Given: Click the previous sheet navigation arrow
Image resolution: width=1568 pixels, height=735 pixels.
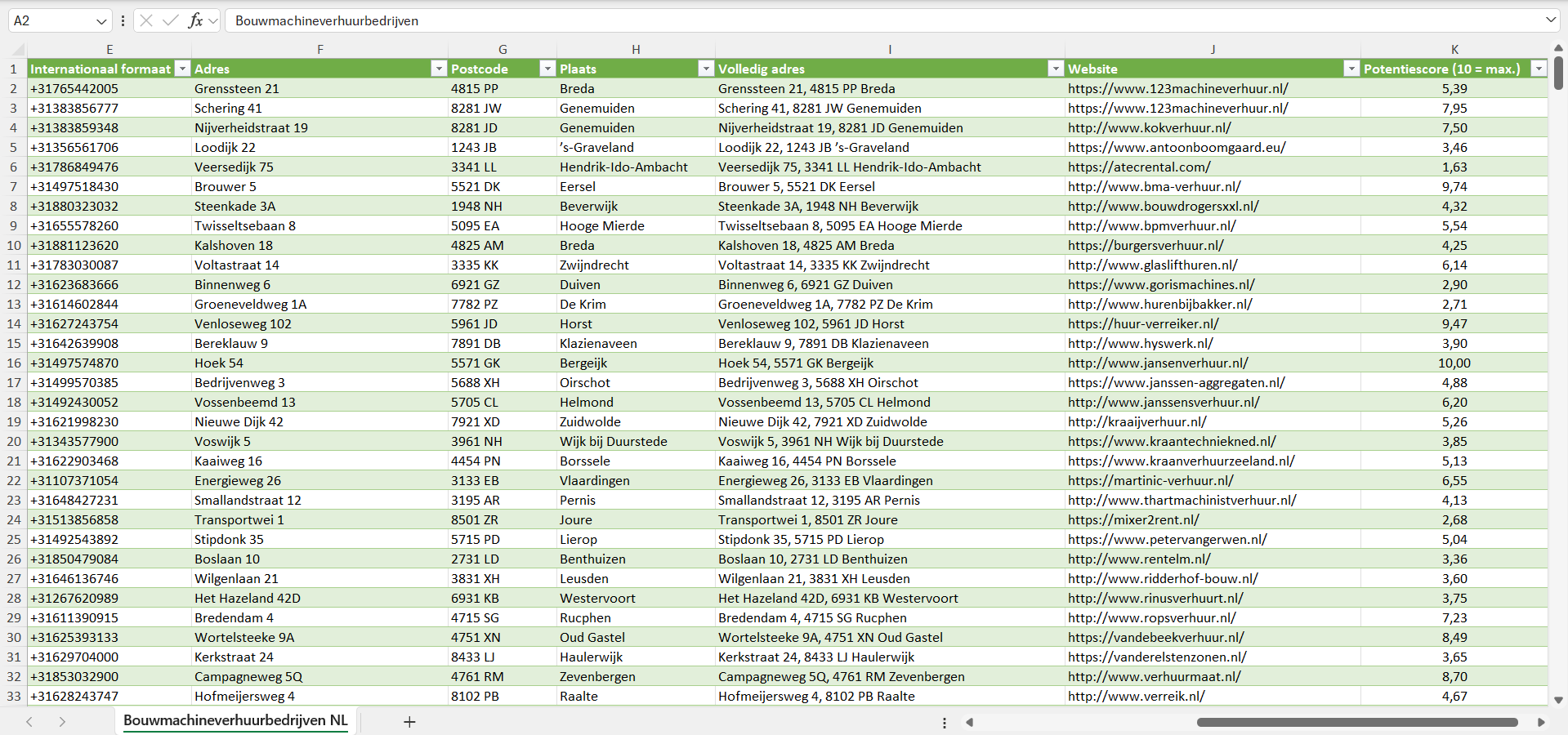Looking at the screenshot, I should [29, 722].
